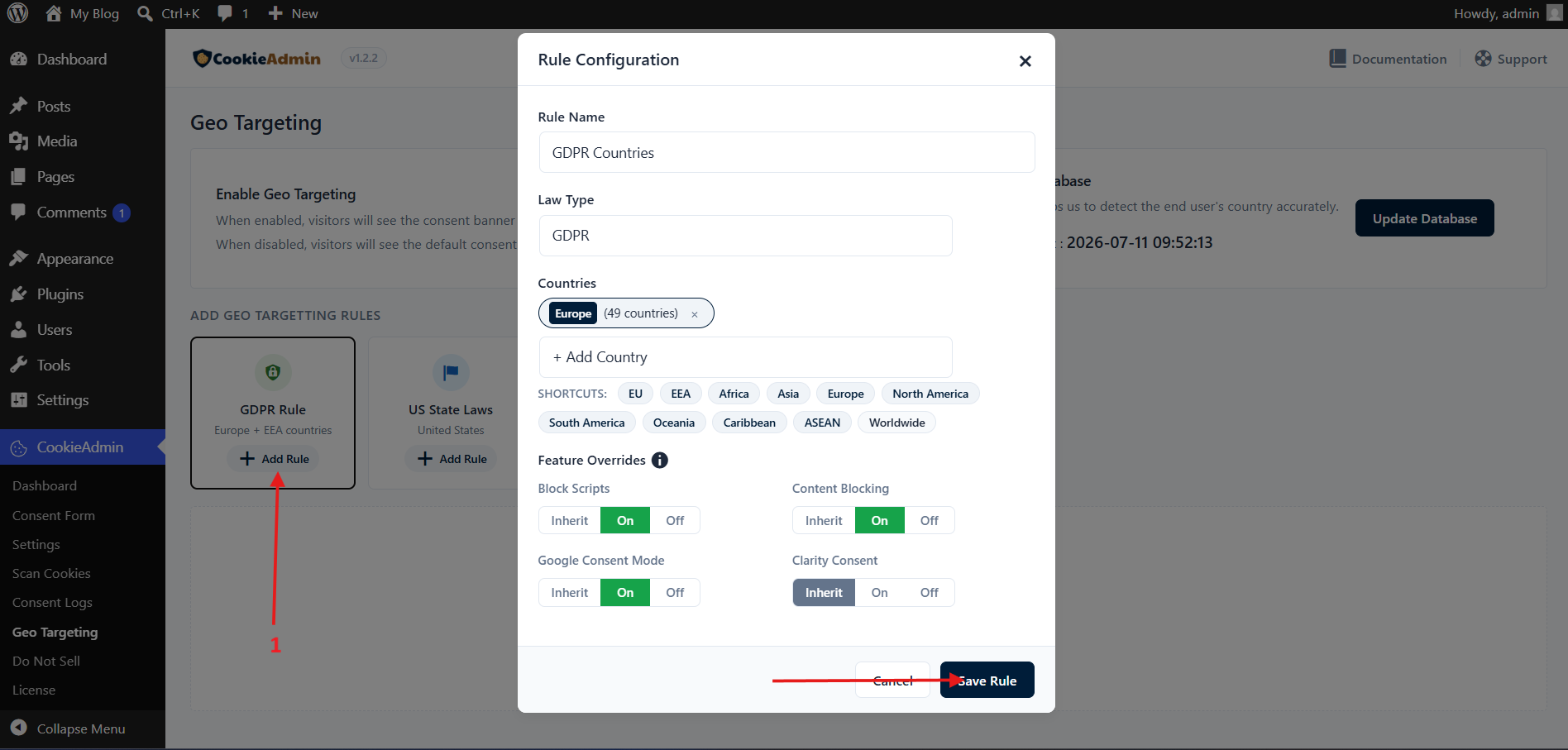Click the WordPress logo icon
Viewport: 1568px width, 750px height.
17,13
